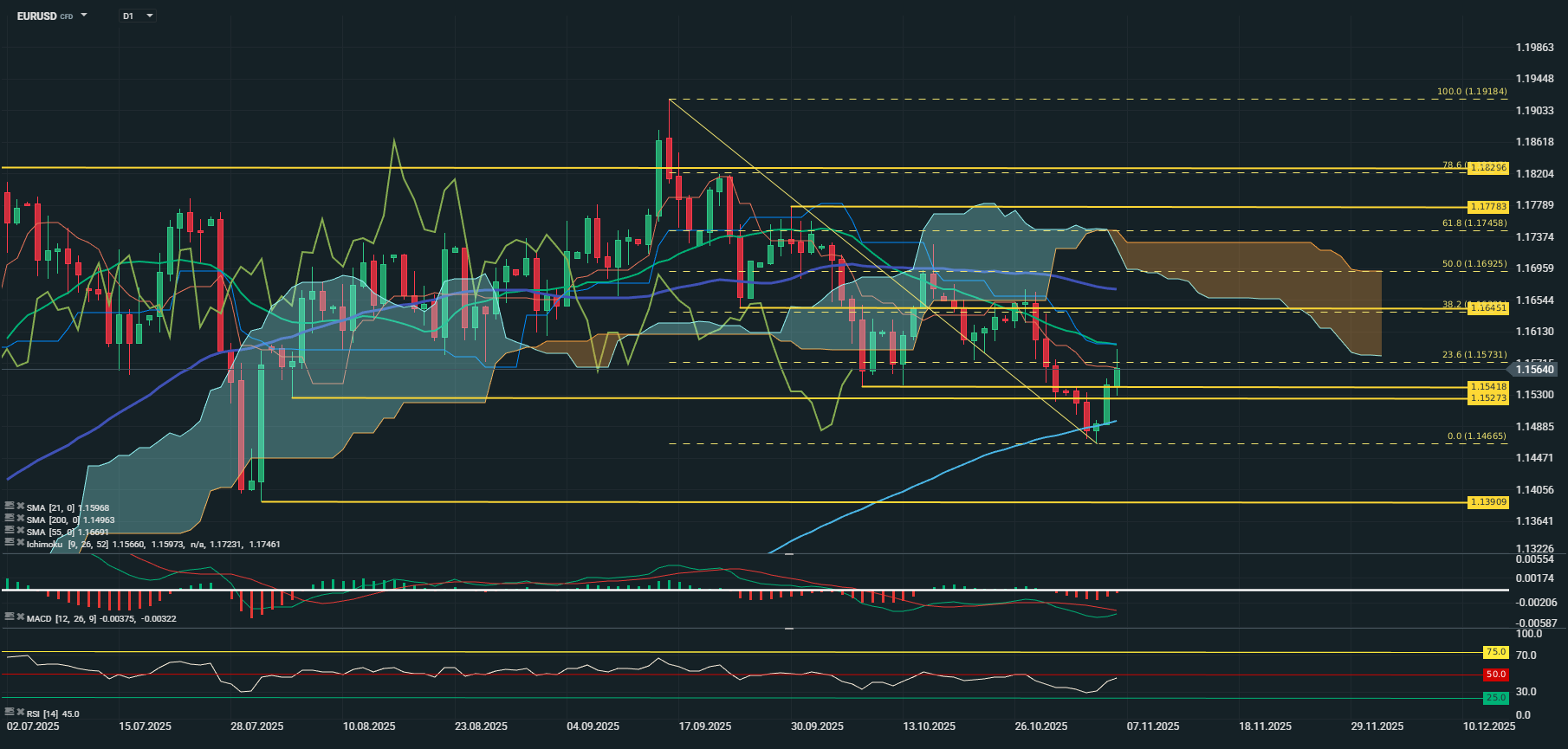The height and width of the screenshot is (749, 1568).
Task: Select the 1.13909 support level label
Action: coord(1488,502)
